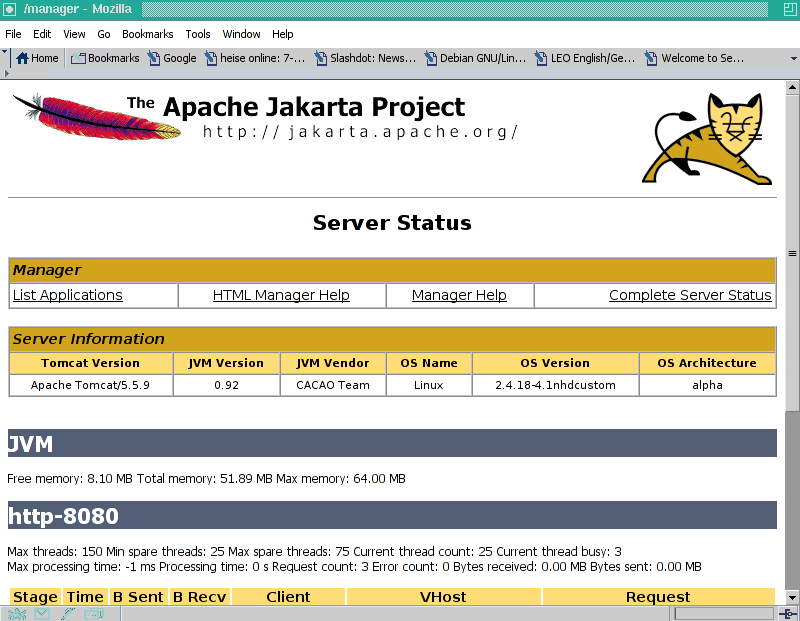
Task: Click the scrollbar down arrow
Action: 792,597
